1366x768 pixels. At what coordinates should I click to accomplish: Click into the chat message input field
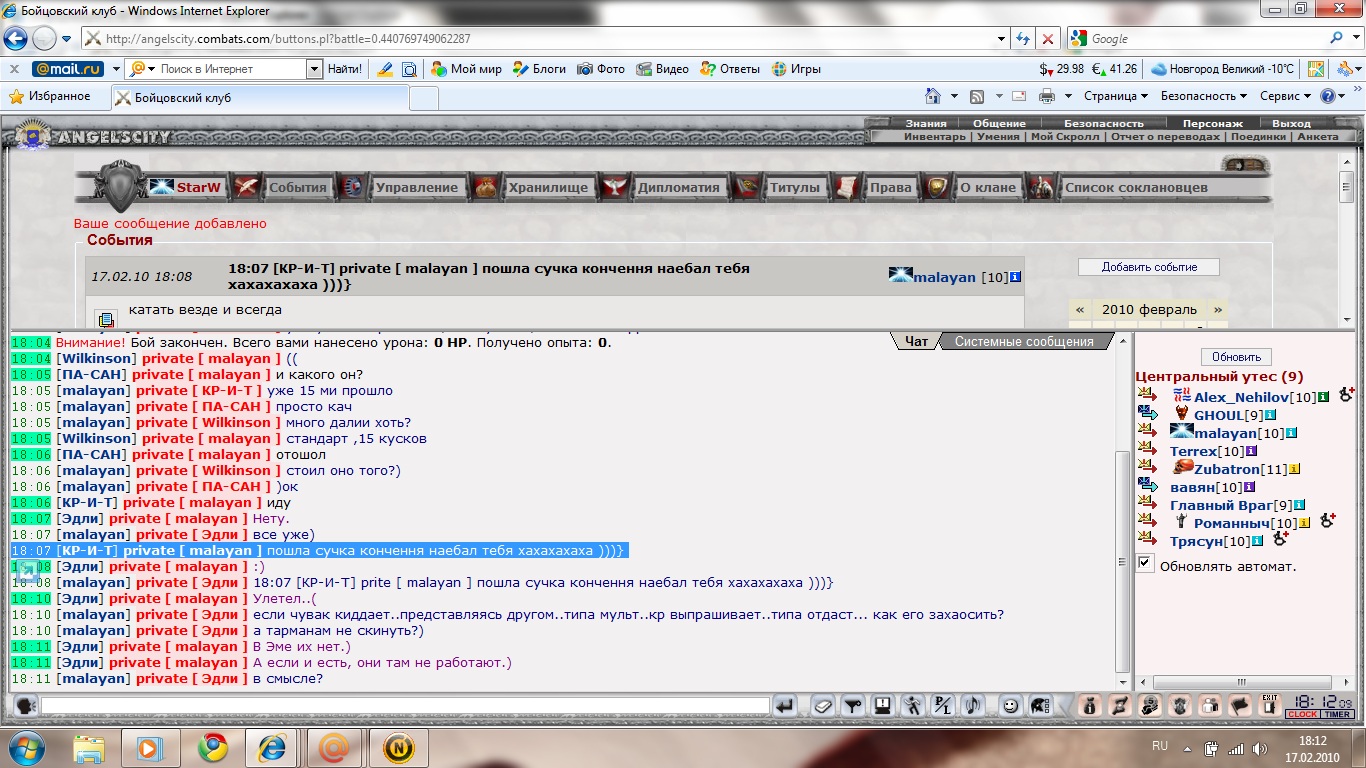(x=405, y=706)
